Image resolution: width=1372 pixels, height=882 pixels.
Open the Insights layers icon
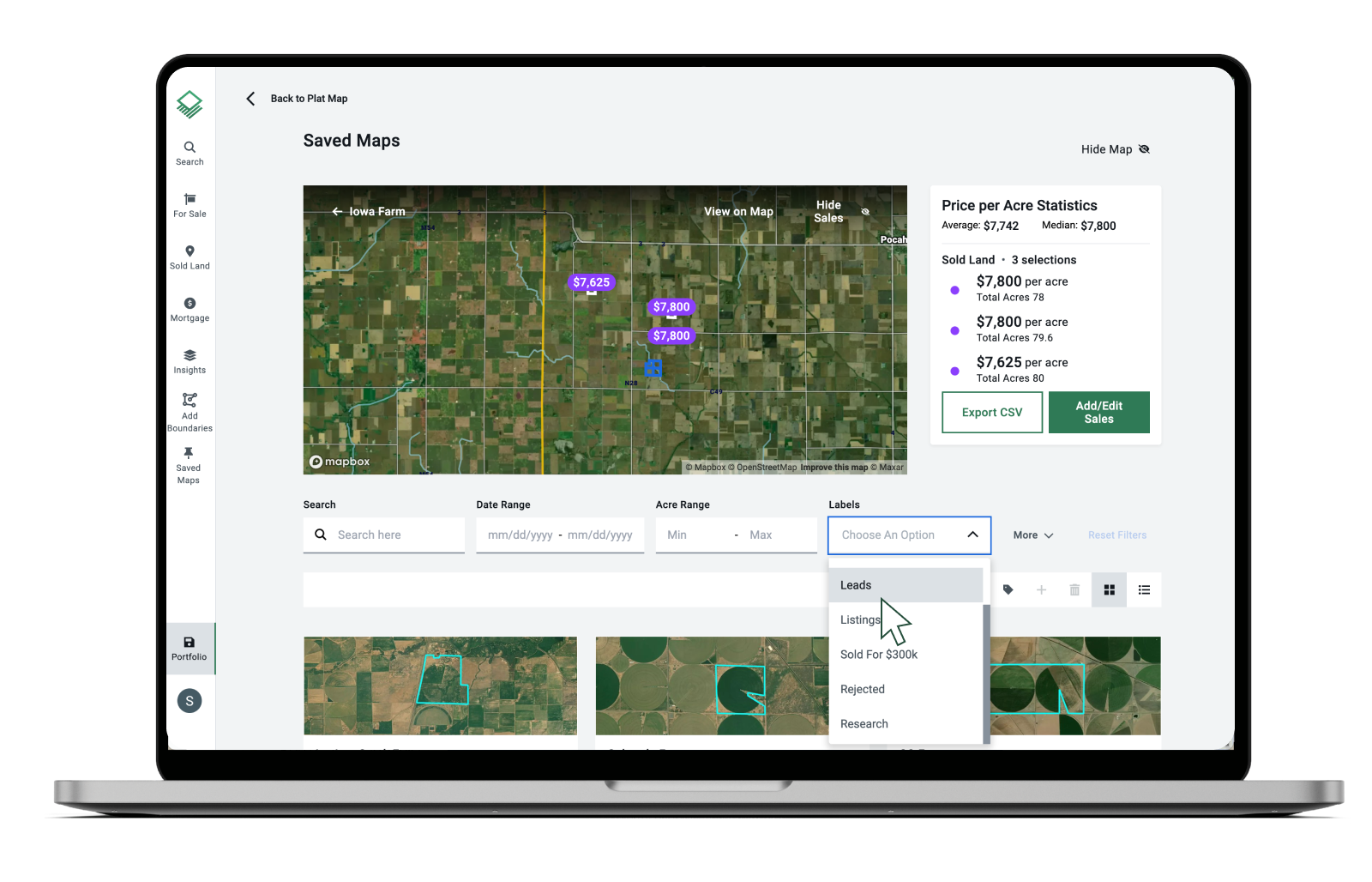pos(190,355)
